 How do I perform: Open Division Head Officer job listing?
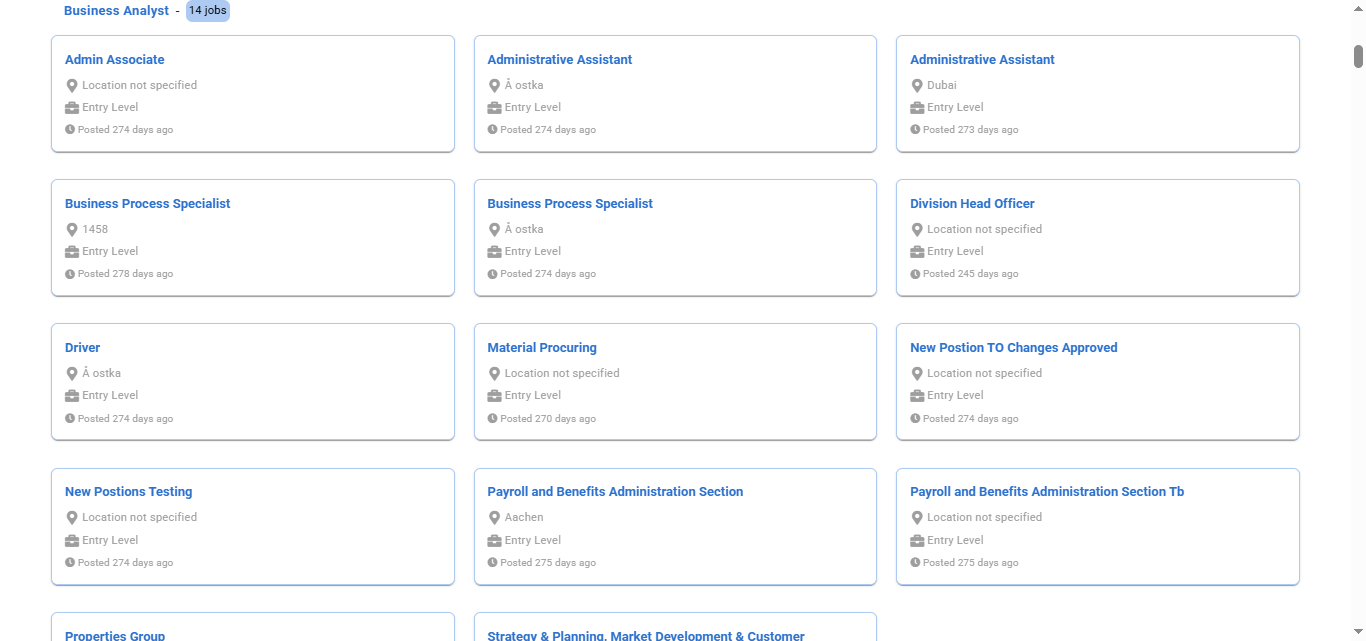[972, 204]
